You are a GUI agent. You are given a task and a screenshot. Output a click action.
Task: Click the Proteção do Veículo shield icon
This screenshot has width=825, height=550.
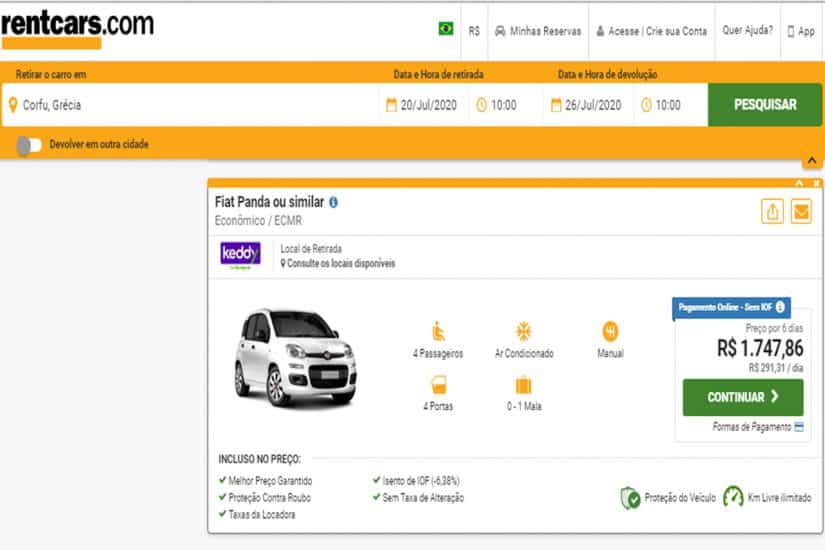click(630, 498)
